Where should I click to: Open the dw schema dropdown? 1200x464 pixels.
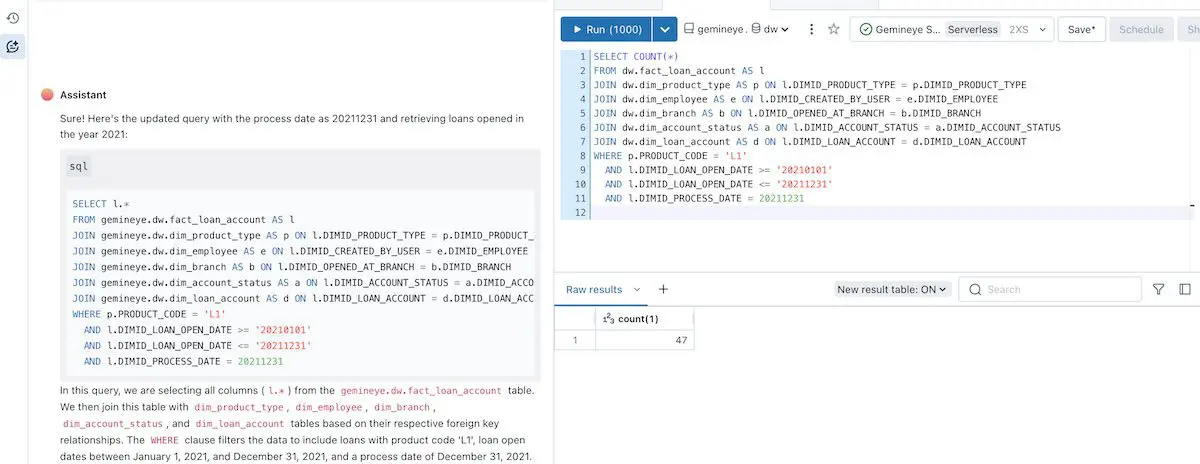pos(770,30)
